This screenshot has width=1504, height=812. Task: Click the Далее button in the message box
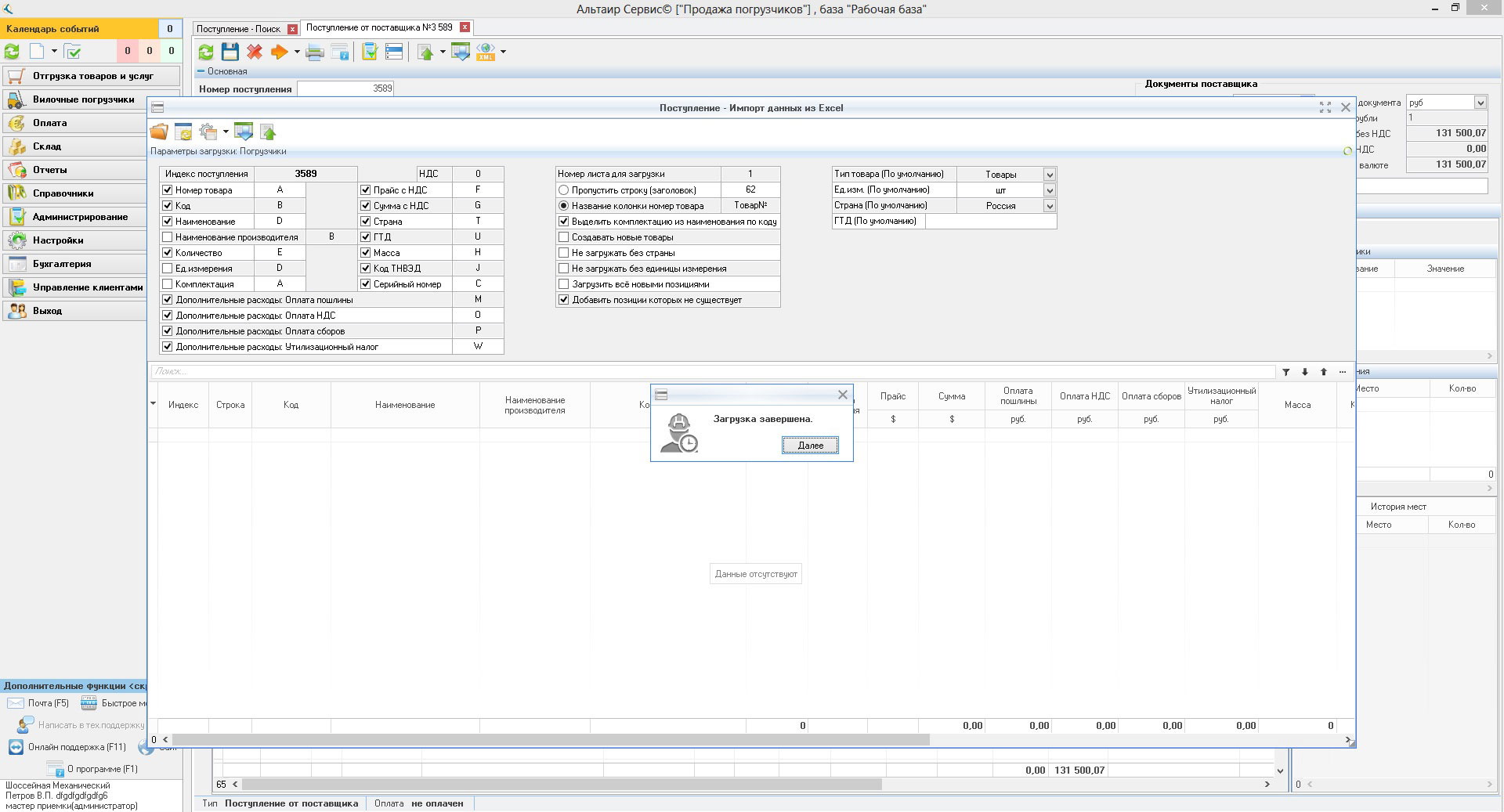pos(810,445)
